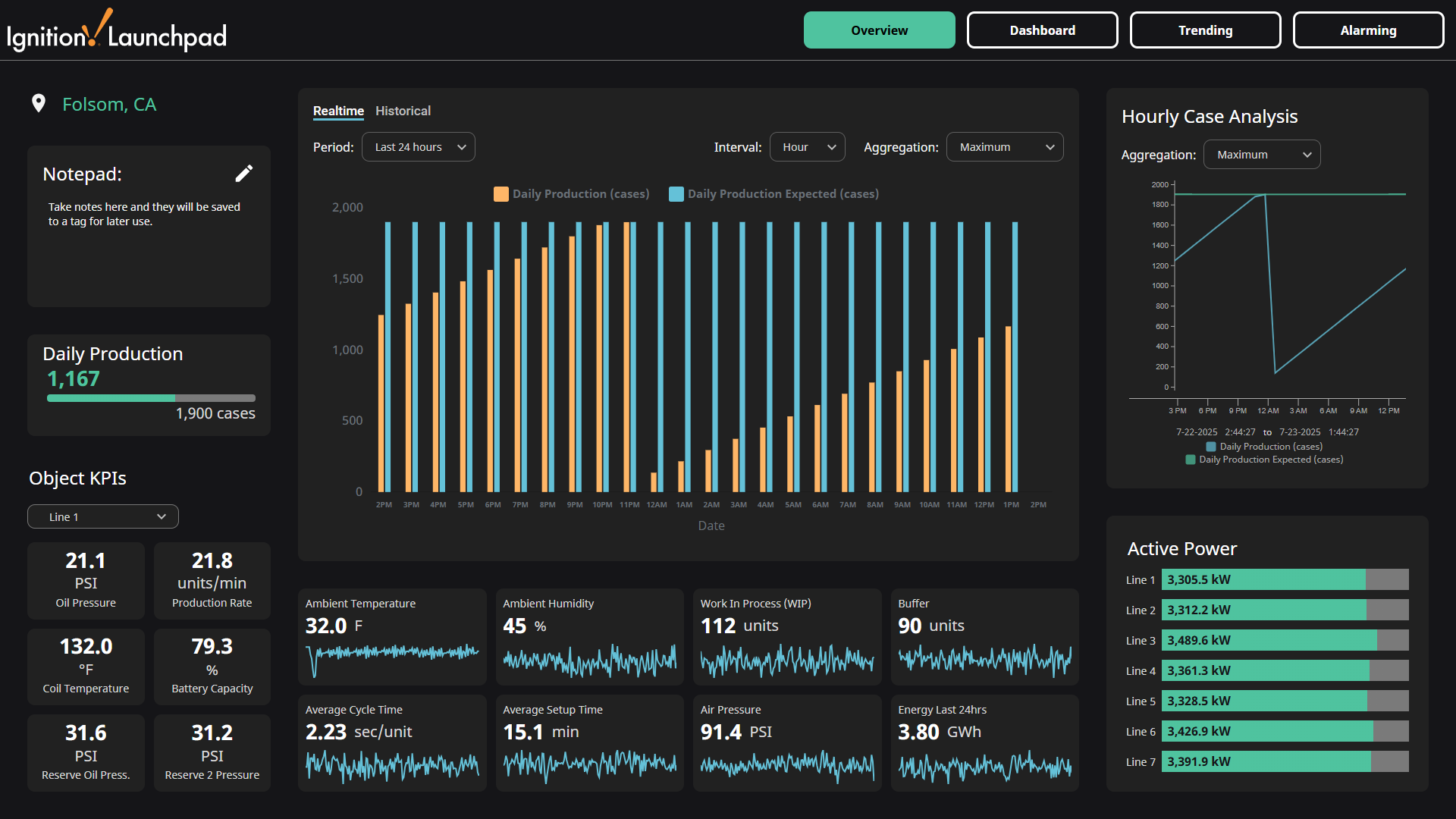The image size is (1456, 819).
Task: Expand the Interval Hour dropdown
Action: click(x=807, y=147)
